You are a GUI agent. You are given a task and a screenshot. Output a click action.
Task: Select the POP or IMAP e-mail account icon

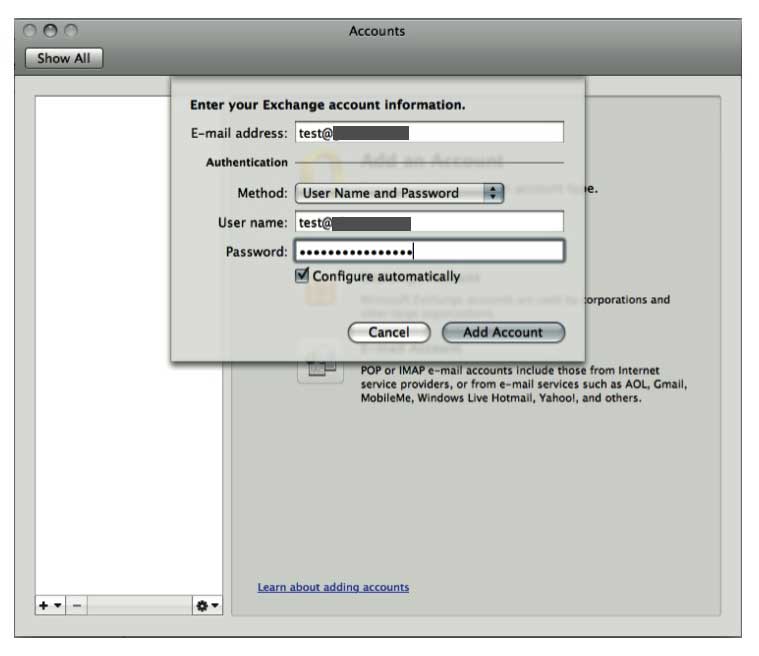(x=316, y=368)
